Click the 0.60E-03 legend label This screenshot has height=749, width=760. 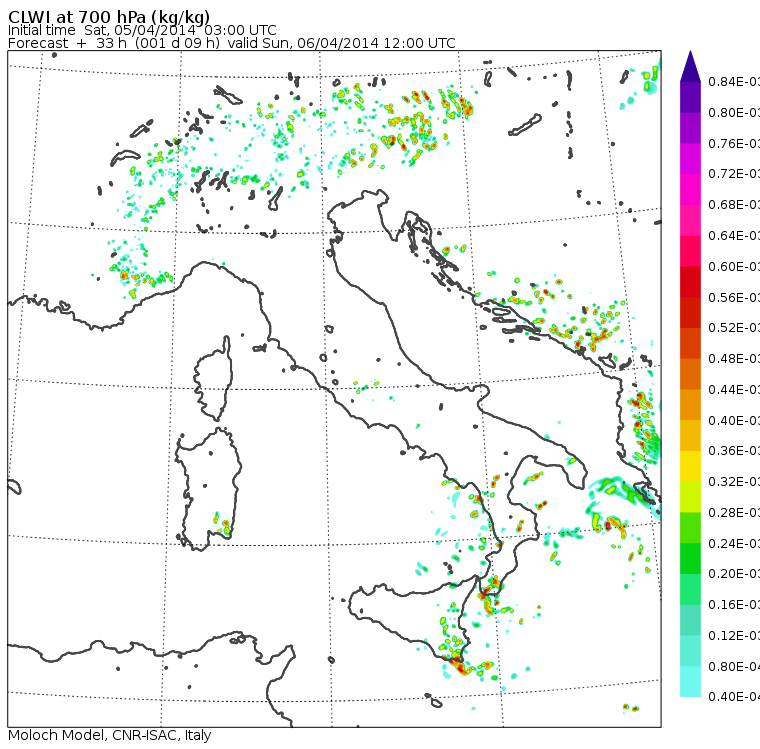pyautogui.click(x=734, y=267)
